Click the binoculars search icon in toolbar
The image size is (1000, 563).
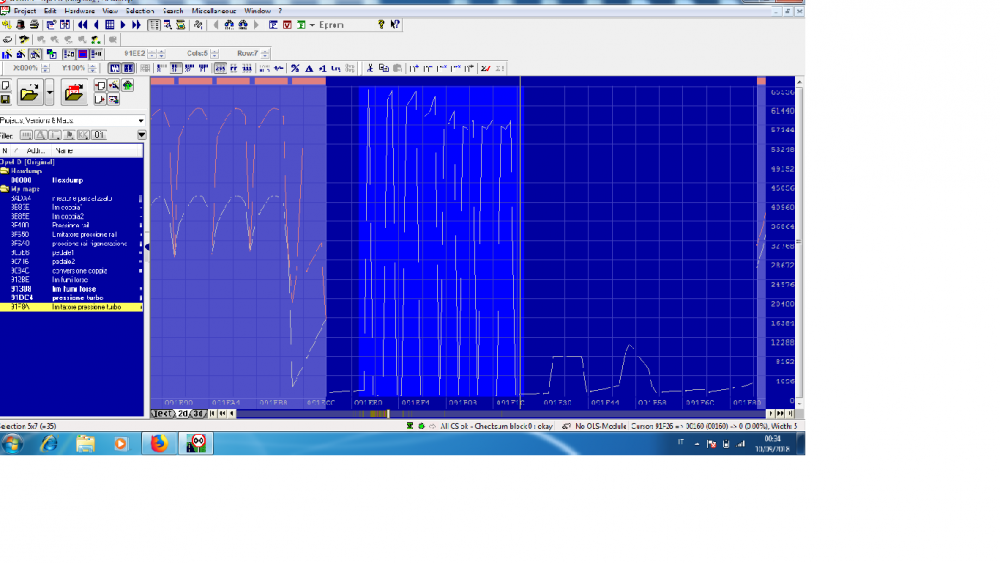[229, 25]
